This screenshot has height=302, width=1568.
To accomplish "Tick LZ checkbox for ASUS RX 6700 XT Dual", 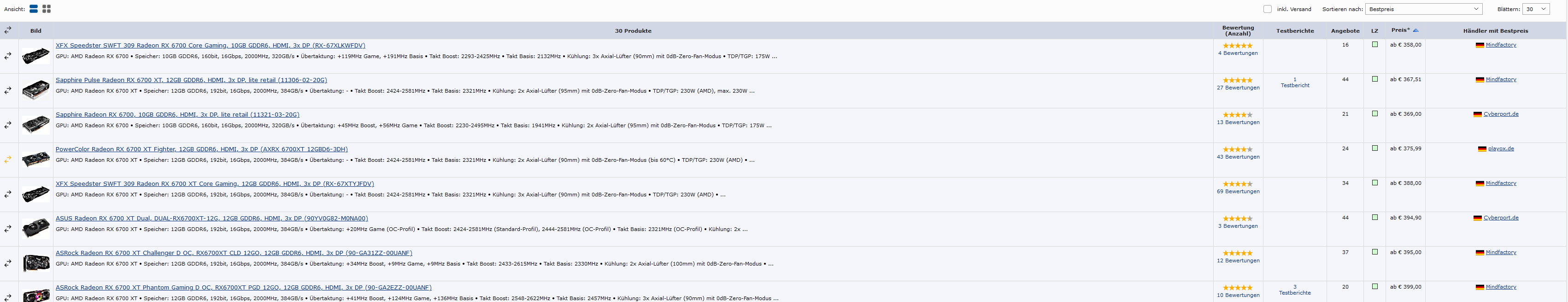I will pos(1374,217).
